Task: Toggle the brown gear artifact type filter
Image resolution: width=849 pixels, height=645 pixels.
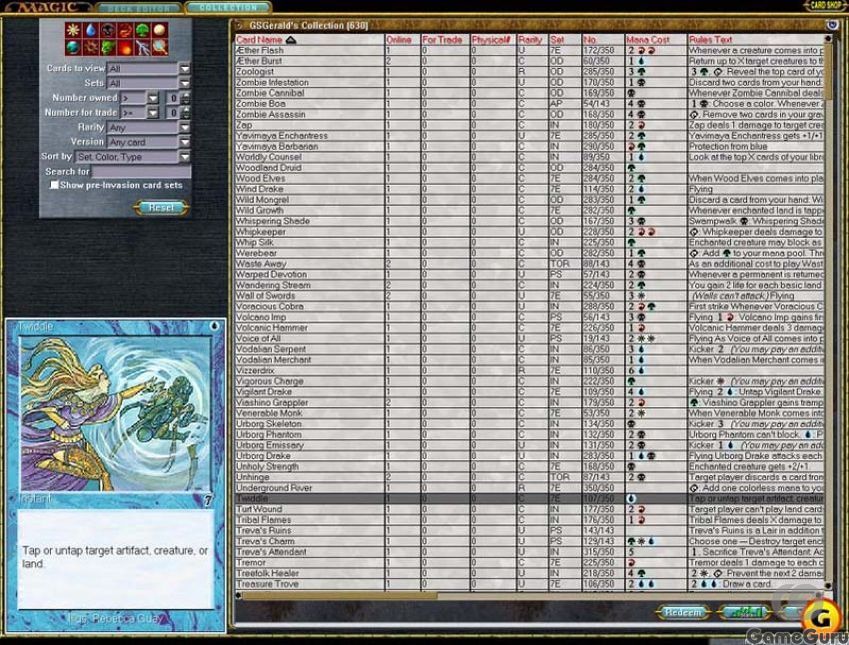Action: pyautogui.click(x=90, y=48)
